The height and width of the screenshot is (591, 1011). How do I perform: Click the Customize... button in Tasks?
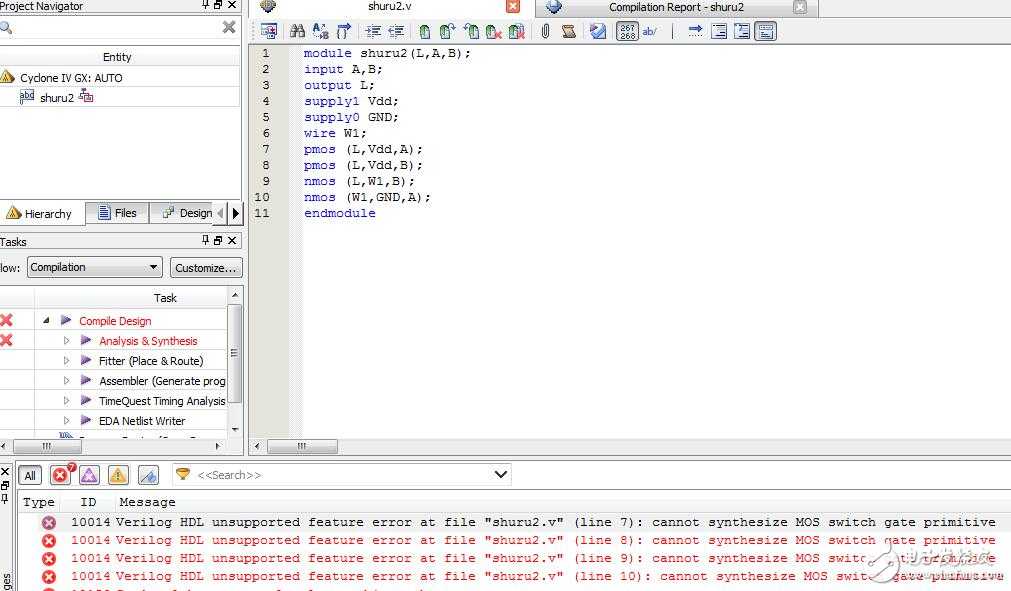(206, 267)
